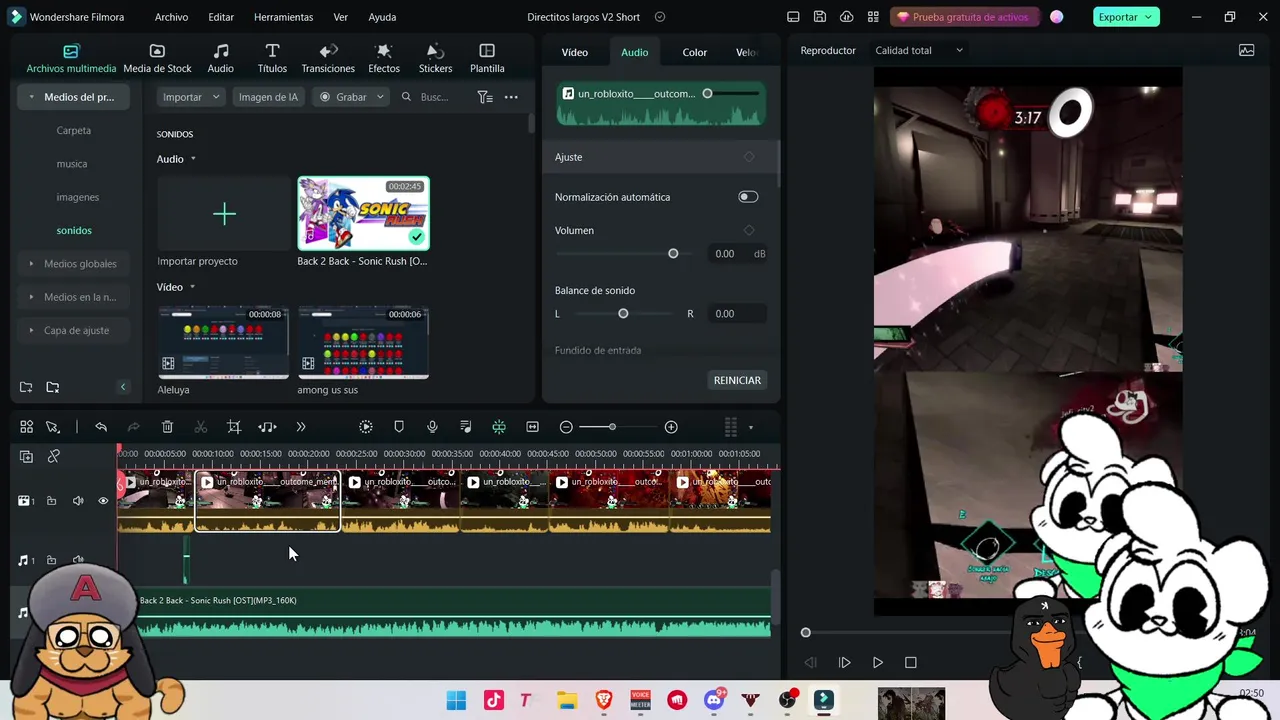Zoom out timeline with minus icon

(x=566, y=427)
